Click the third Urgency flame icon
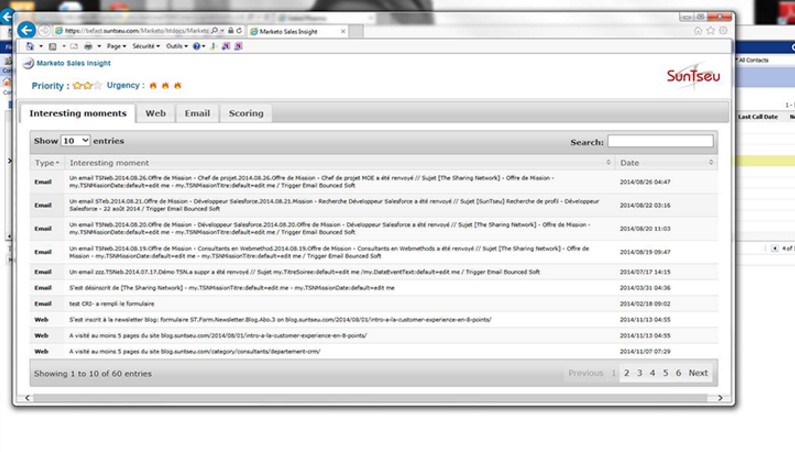The width and height of the screenshot is (795, 452). click(177, 85)
